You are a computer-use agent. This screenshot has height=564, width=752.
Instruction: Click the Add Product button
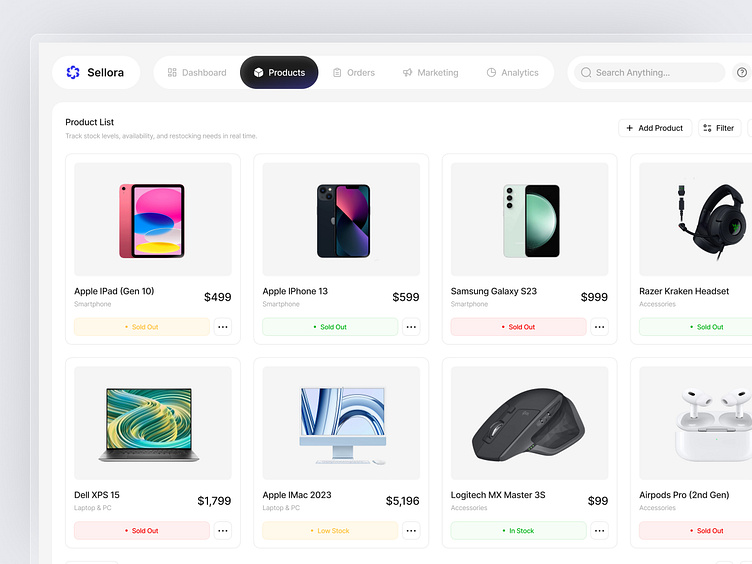pos(655,128)
